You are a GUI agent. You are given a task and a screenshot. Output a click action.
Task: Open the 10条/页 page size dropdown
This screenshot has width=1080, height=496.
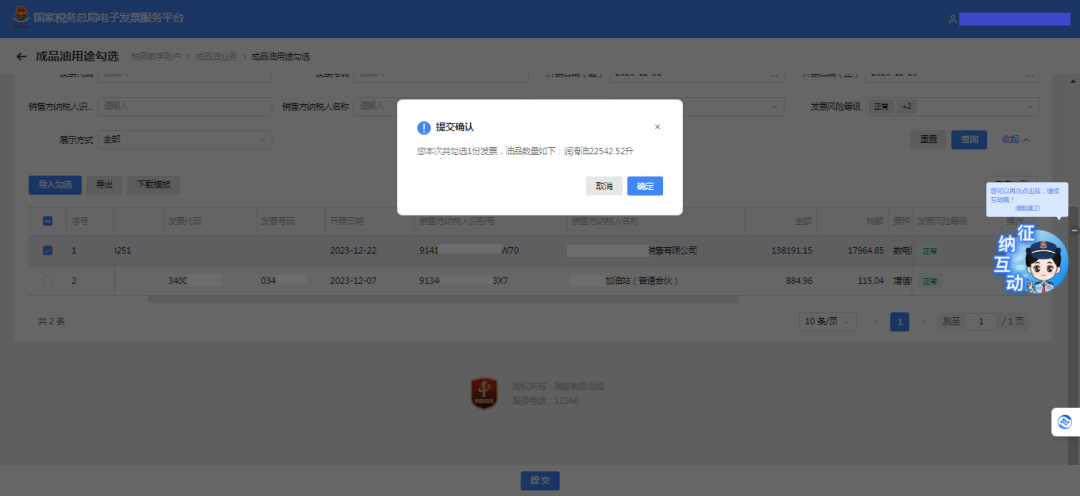(828, 322)
